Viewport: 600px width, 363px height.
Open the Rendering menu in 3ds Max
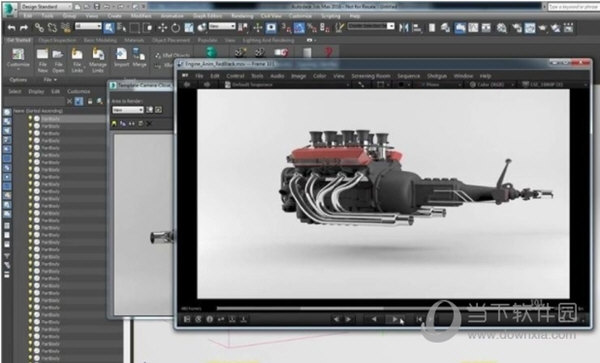tap(242, 16)
